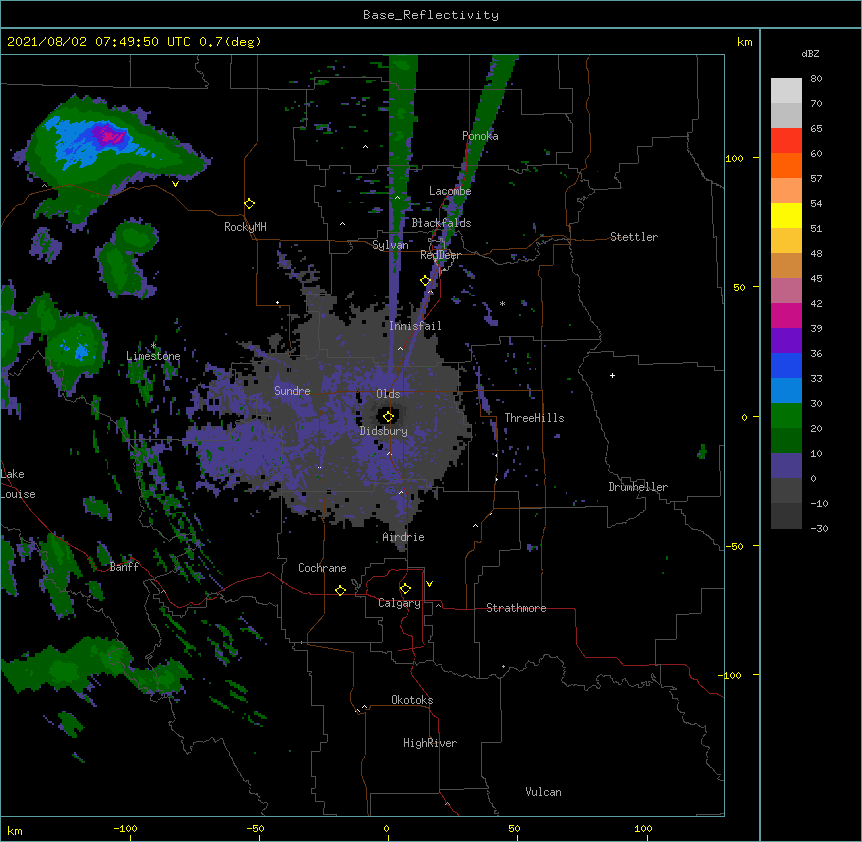Click the Airdrie city label
862x842 pixels.
pos(404,537)
